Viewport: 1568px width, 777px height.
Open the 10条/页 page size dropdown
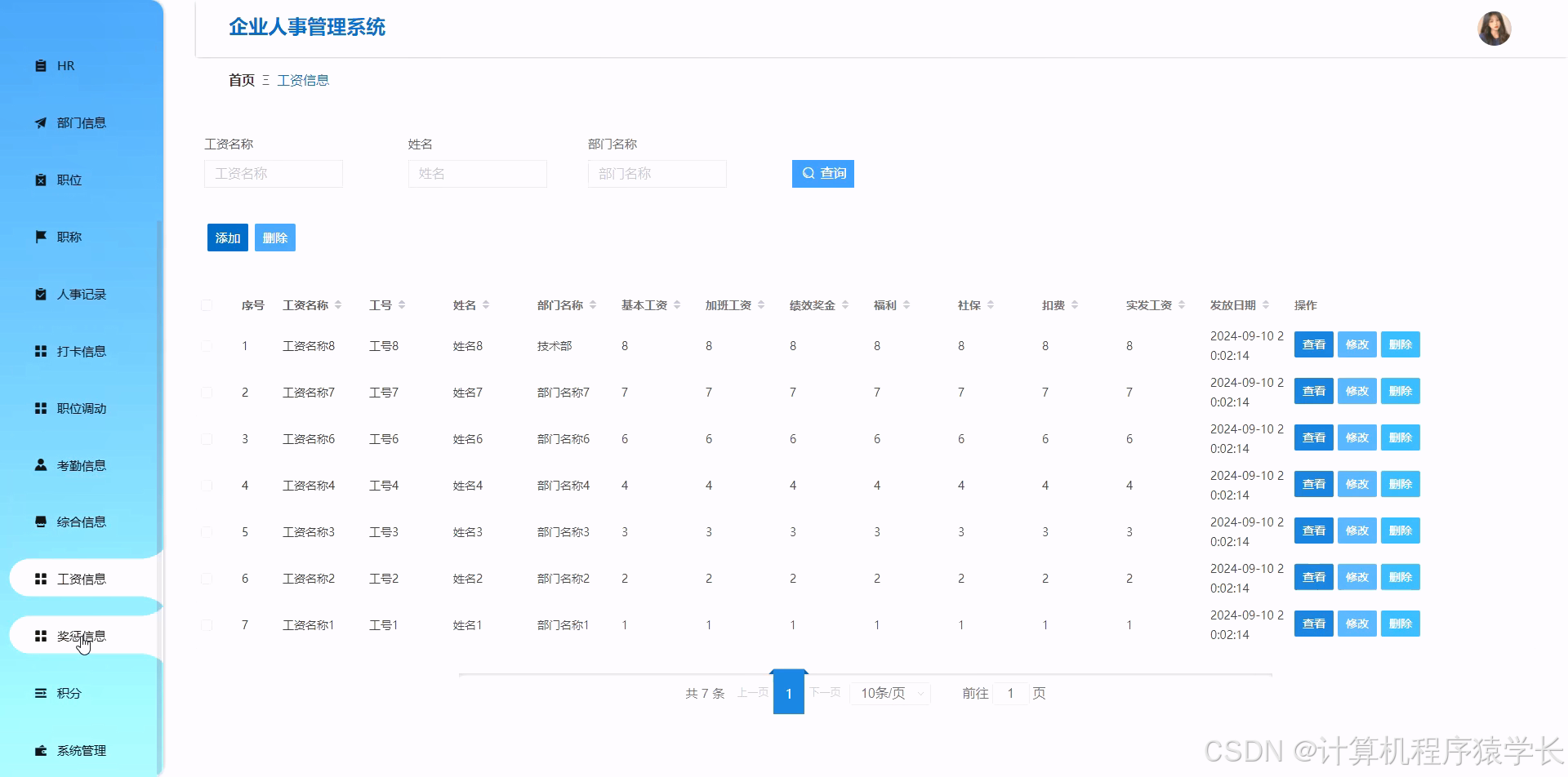pos(889,692)
